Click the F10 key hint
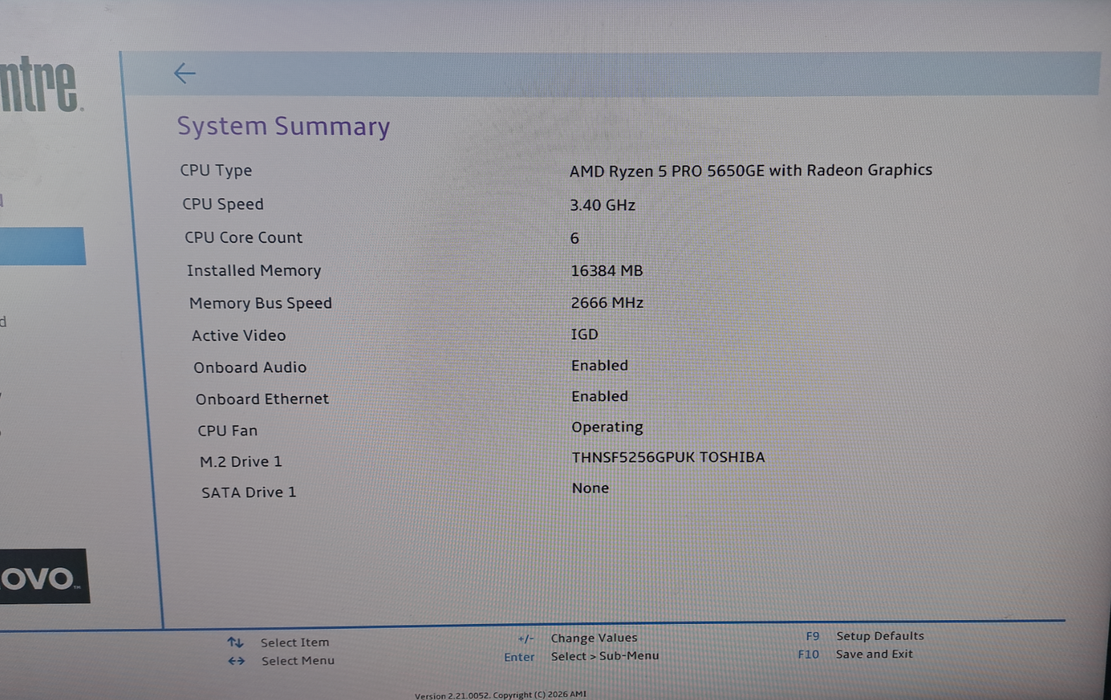The height and width of the screenshot is (700, 1111). click(x=808, y=654)
